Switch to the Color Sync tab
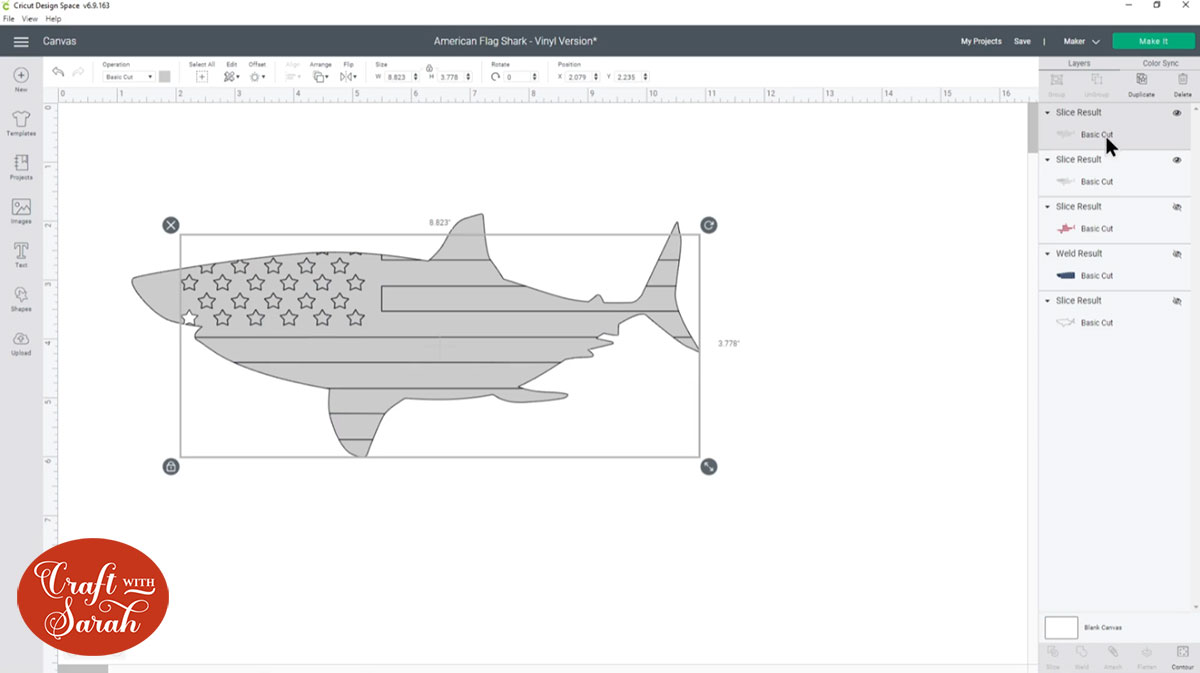Image resolution: width=1200 pixels, height=673 pixels. [x=1160, y=63]
